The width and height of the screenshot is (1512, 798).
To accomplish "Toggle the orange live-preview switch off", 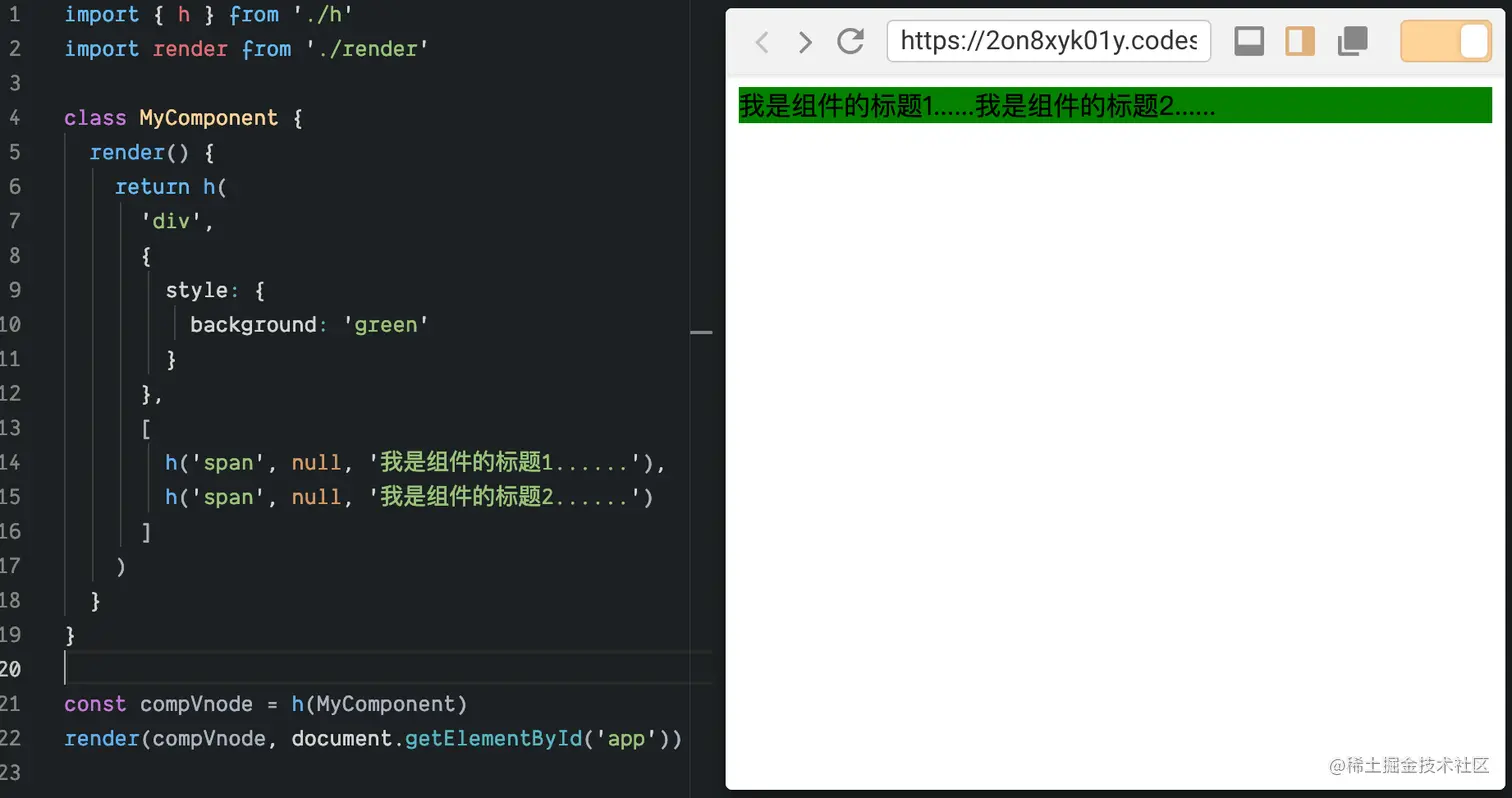I will (1445, 41).
